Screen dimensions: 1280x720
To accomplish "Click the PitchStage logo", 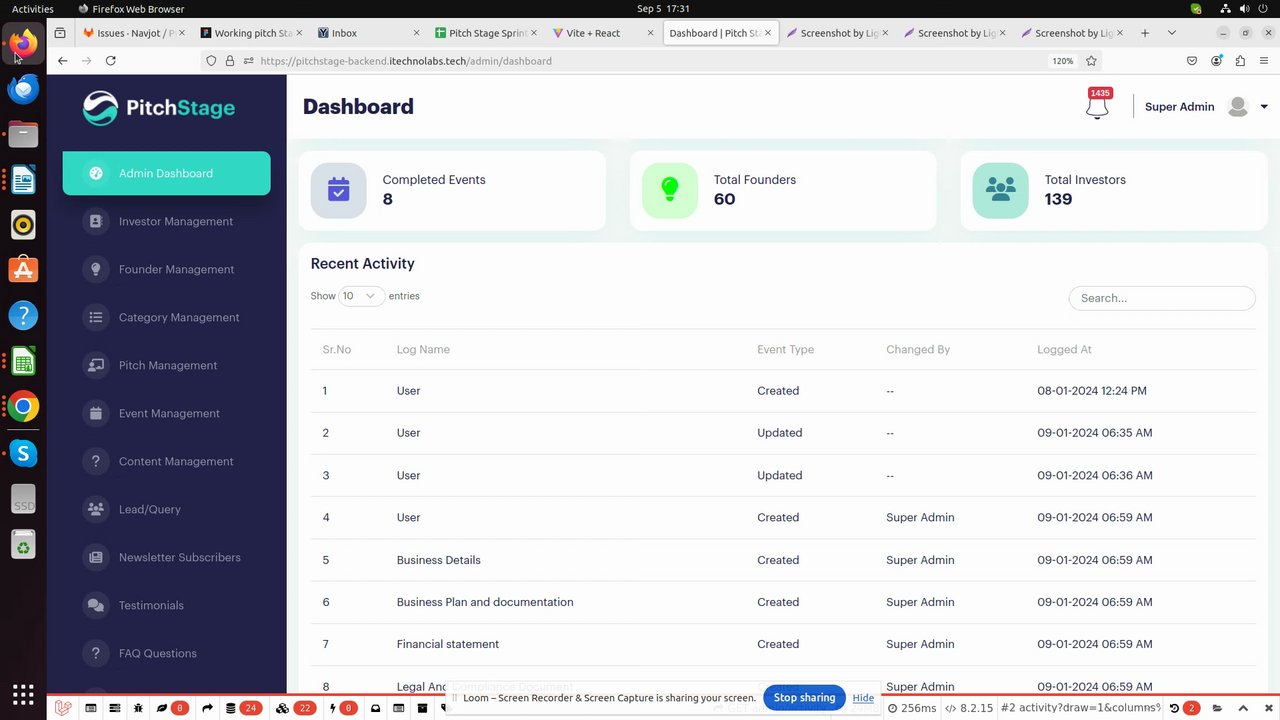I will [159, 108].
